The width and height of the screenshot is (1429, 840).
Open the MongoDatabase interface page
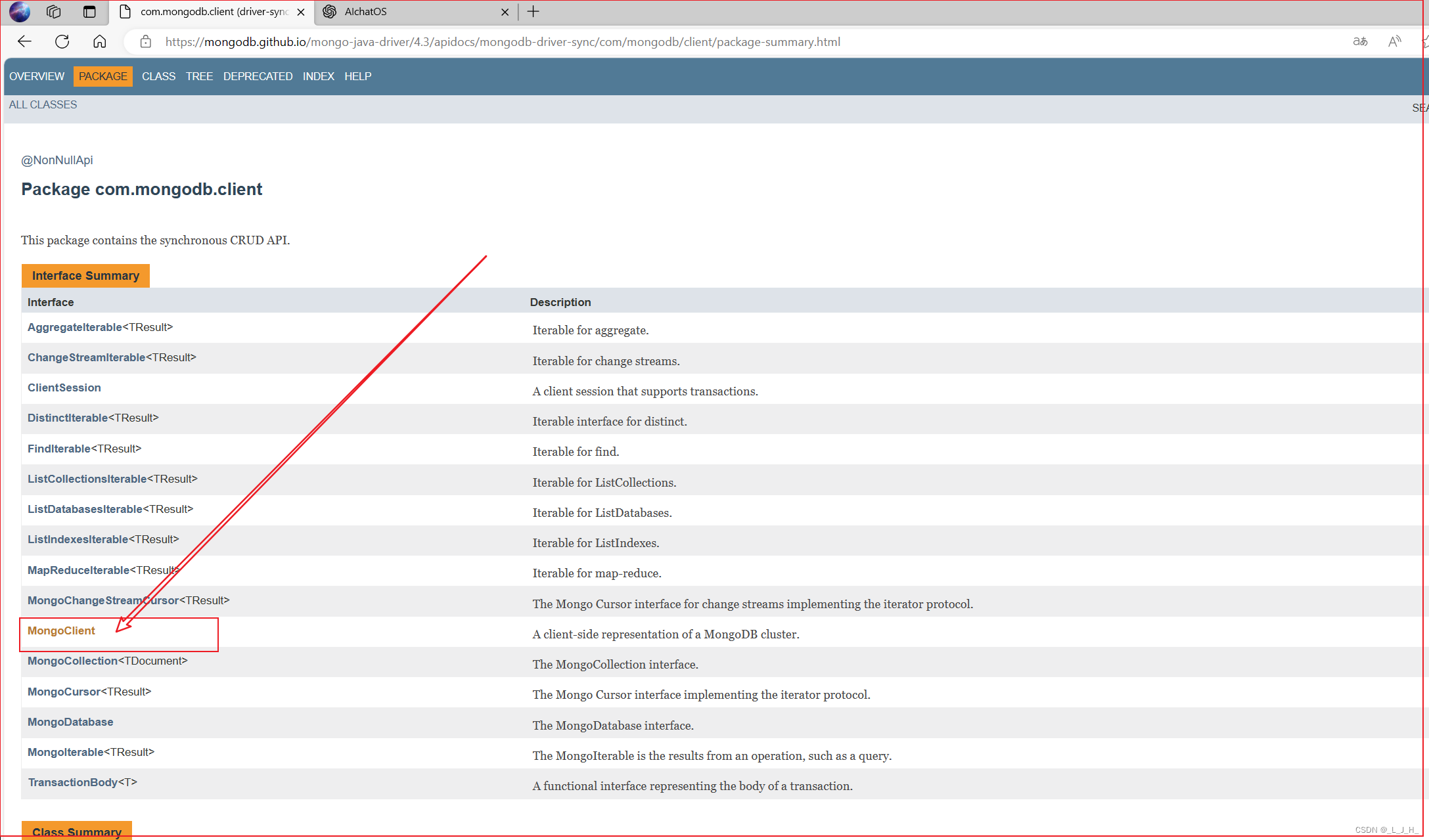71,721
